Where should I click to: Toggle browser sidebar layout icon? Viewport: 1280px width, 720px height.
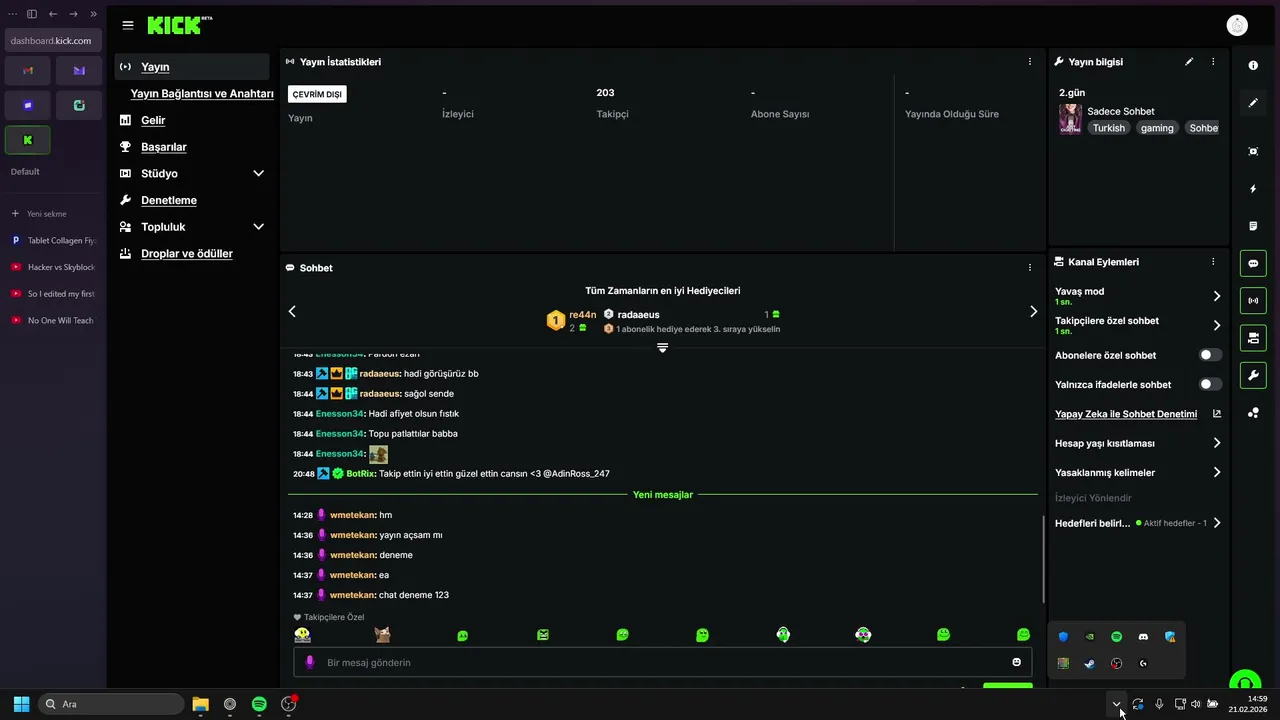(x=32, y=14)
